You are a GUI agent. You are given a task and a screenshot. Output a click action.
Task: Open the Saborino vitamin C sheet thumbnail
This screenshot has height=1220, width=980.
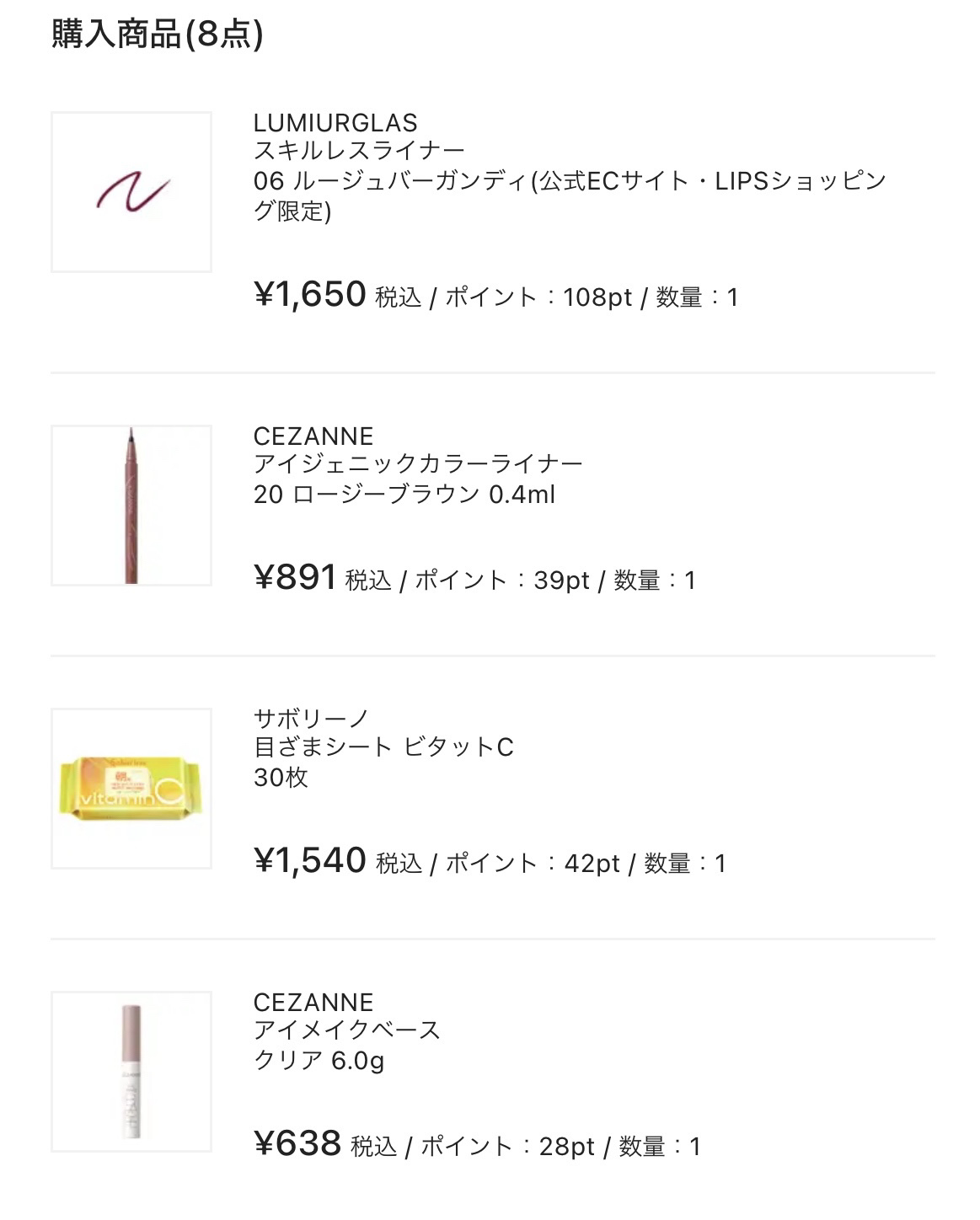(131, 789)
